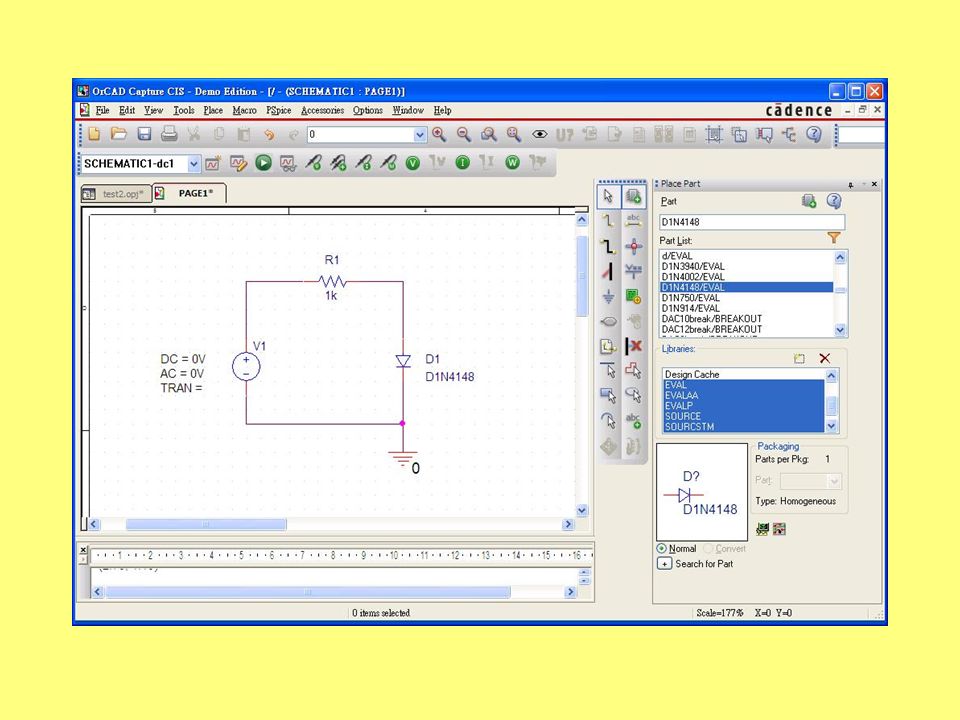Screen dimensions: 960x720
Task: Pin the Place Part panel
Action: pyautogui.click(x=850, y=184)
